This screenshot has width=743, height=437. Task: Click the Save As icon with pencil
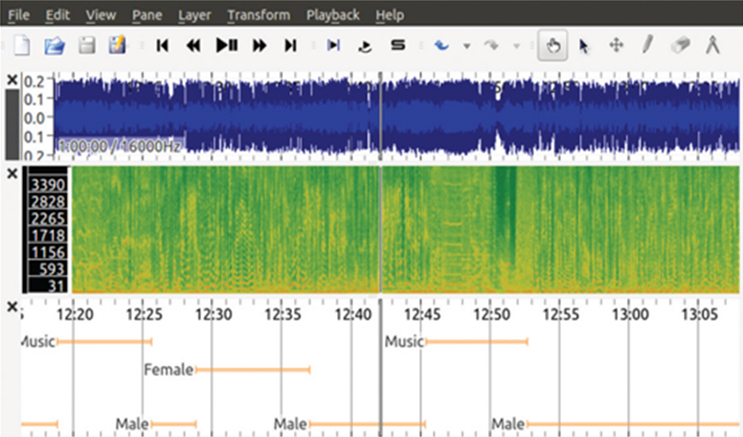click(117, 45)
